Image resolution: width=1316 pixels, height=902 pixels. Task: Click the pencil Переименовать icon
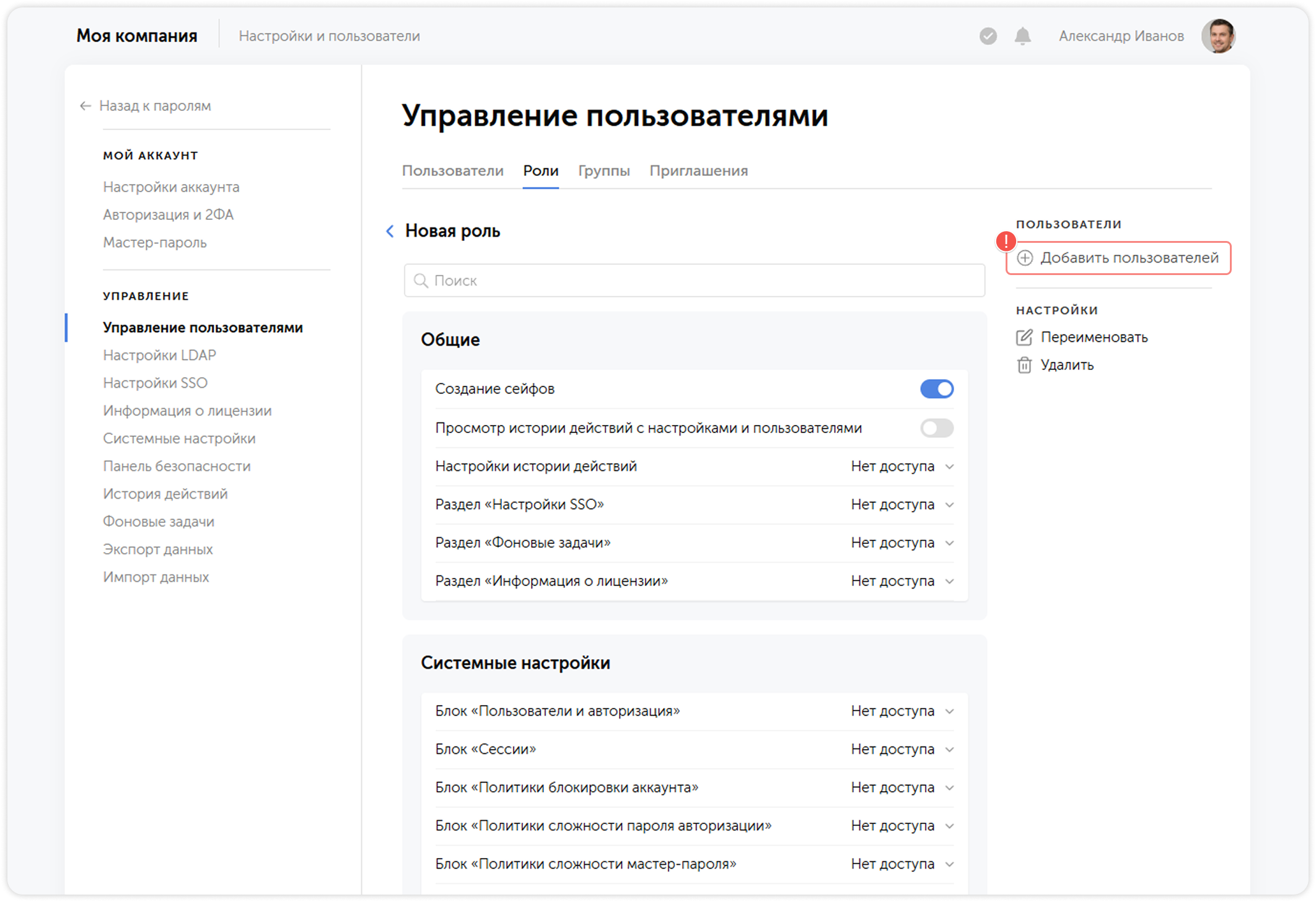pyautogui.click(x=1024, y=337)
